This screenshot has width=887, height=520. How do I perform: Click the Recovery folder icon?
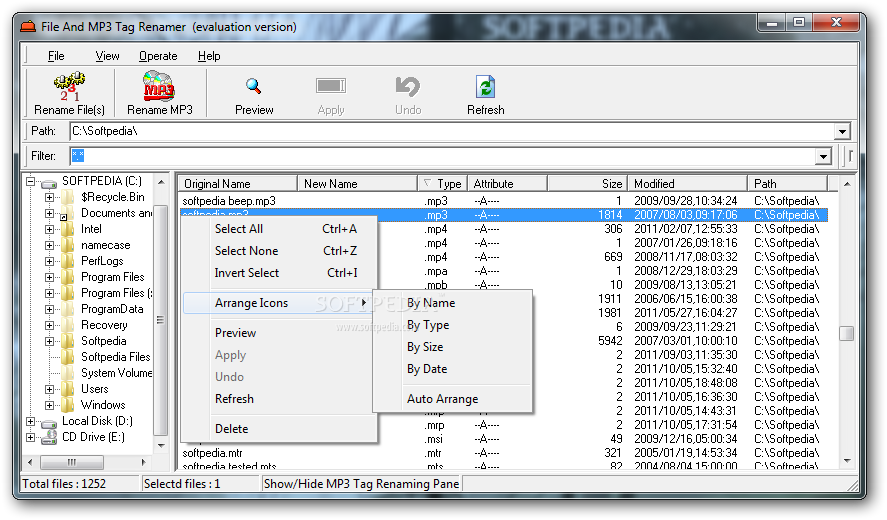pos(68,325)
